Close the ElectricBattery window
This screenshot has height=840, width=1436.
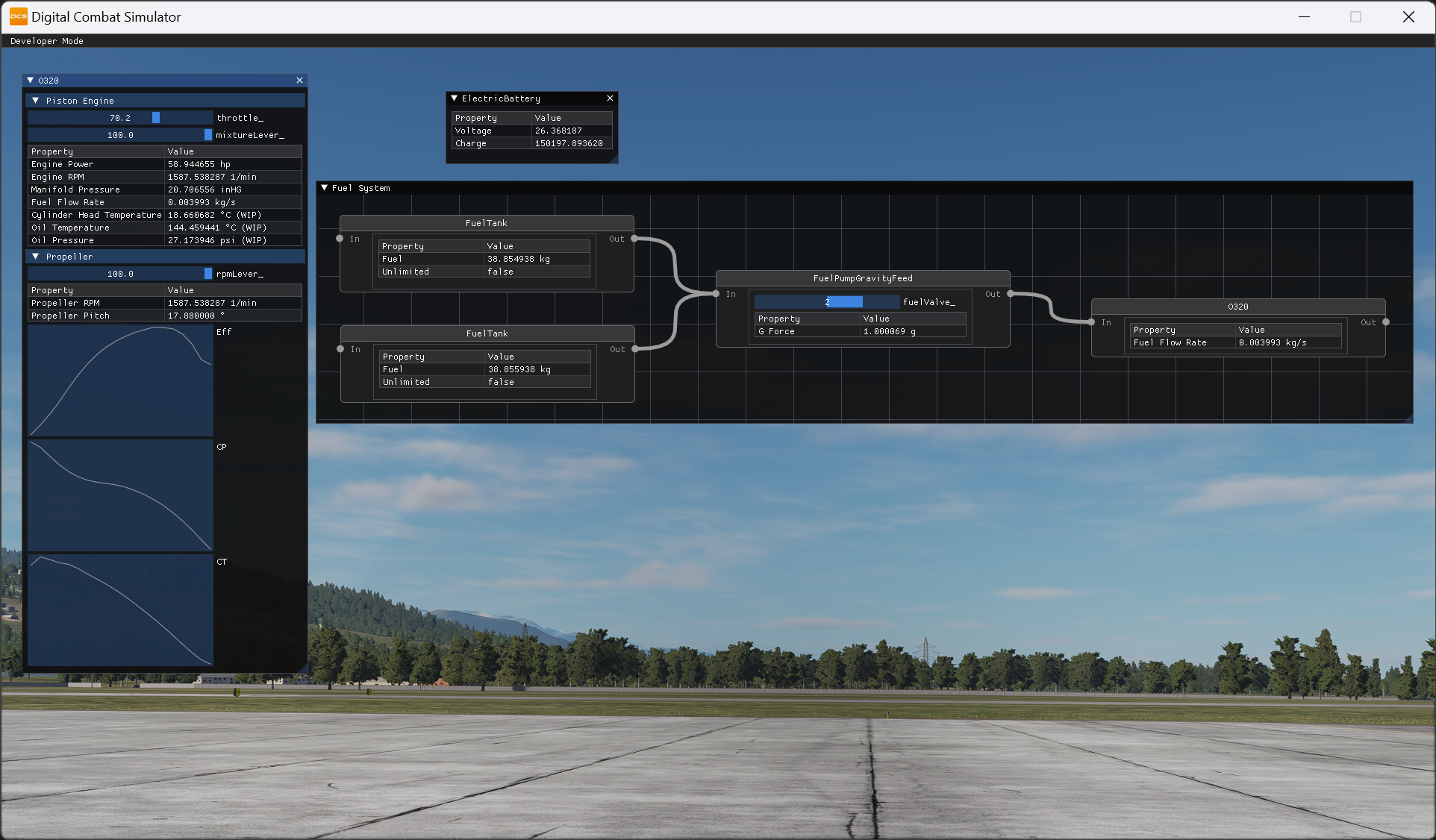coord(610,98)
